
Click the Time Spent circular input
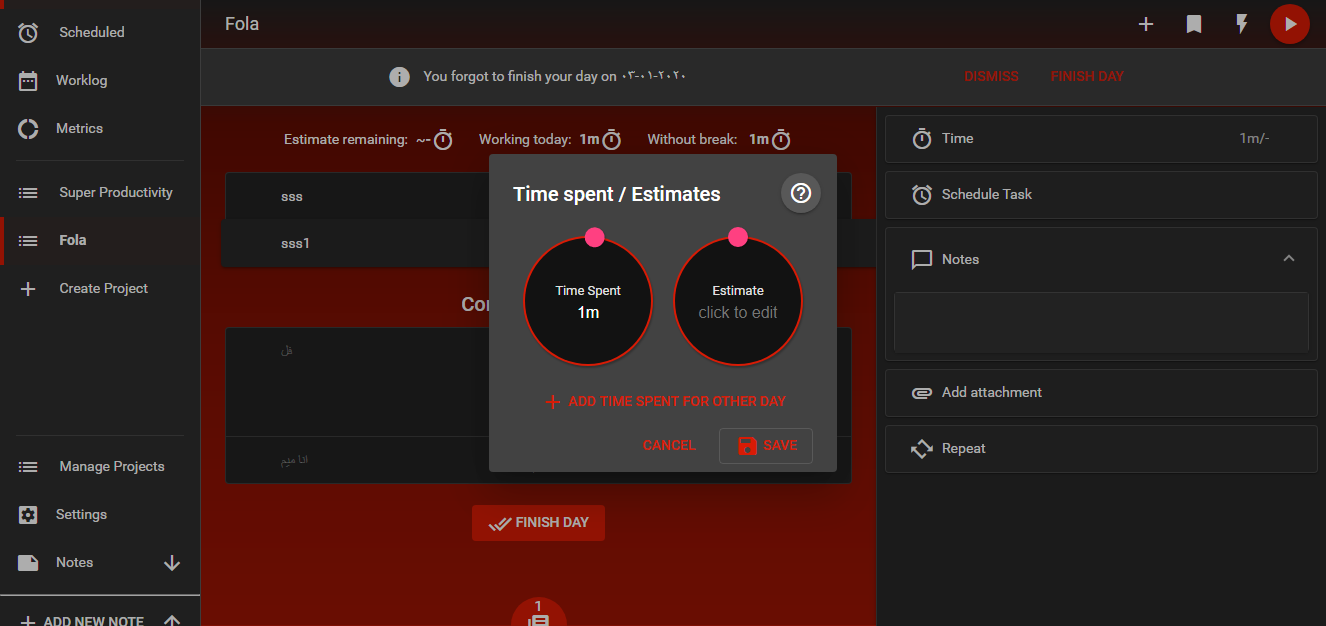click(x=588, y=301)
